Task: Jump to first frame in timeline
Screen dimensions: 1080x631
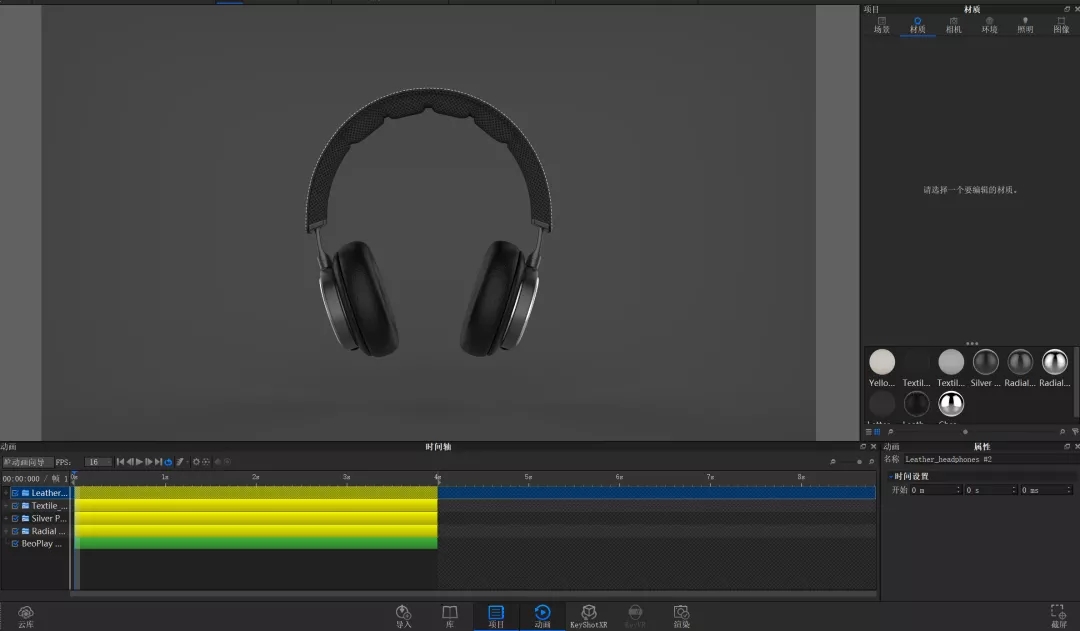Action: [120, 462]
